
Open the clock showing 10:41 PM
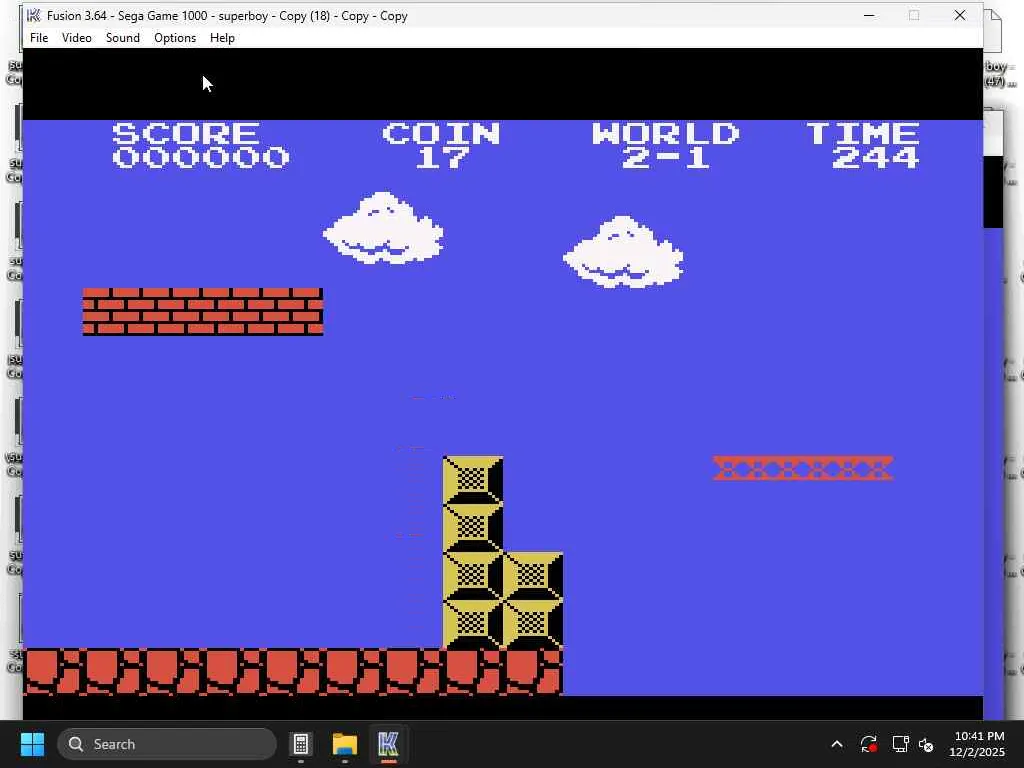tap(977, 744)
